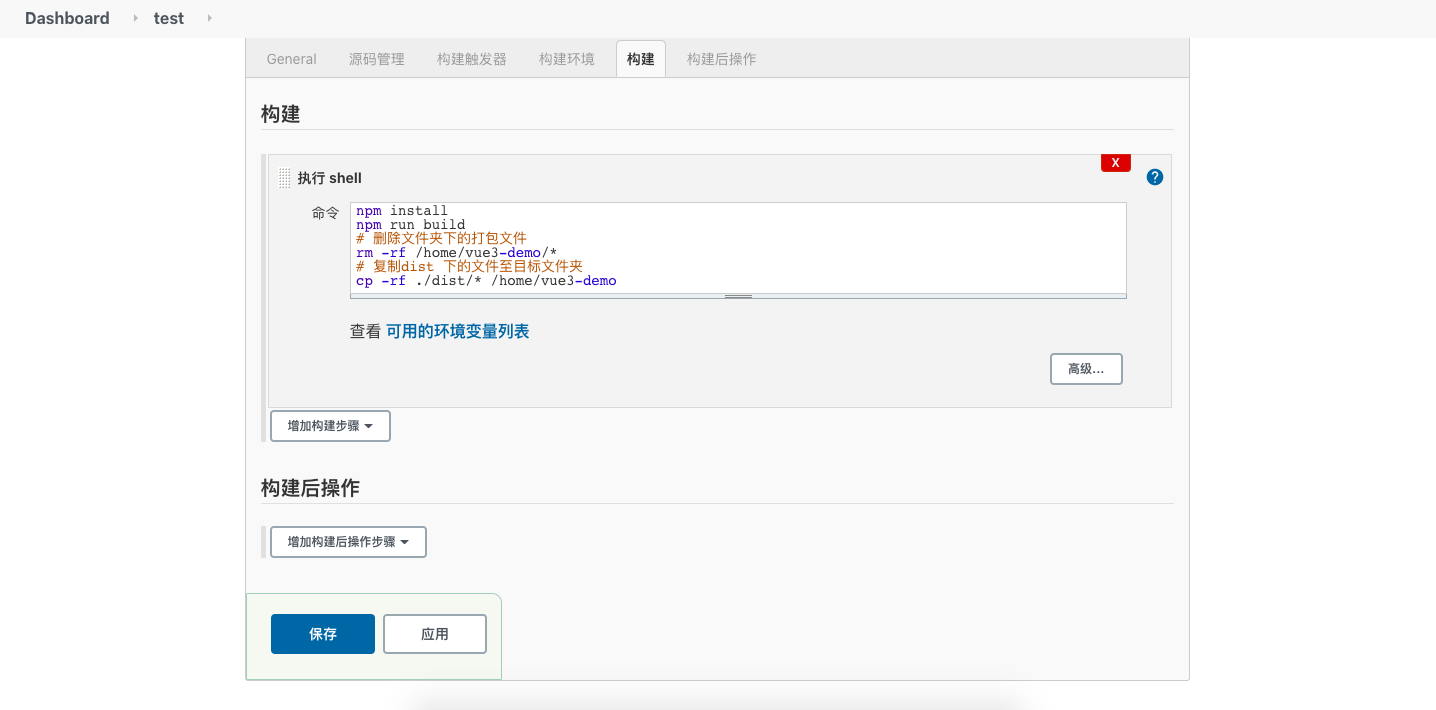Click the 构建 section heading
1436x710 pixels.
tap(281, 114)
